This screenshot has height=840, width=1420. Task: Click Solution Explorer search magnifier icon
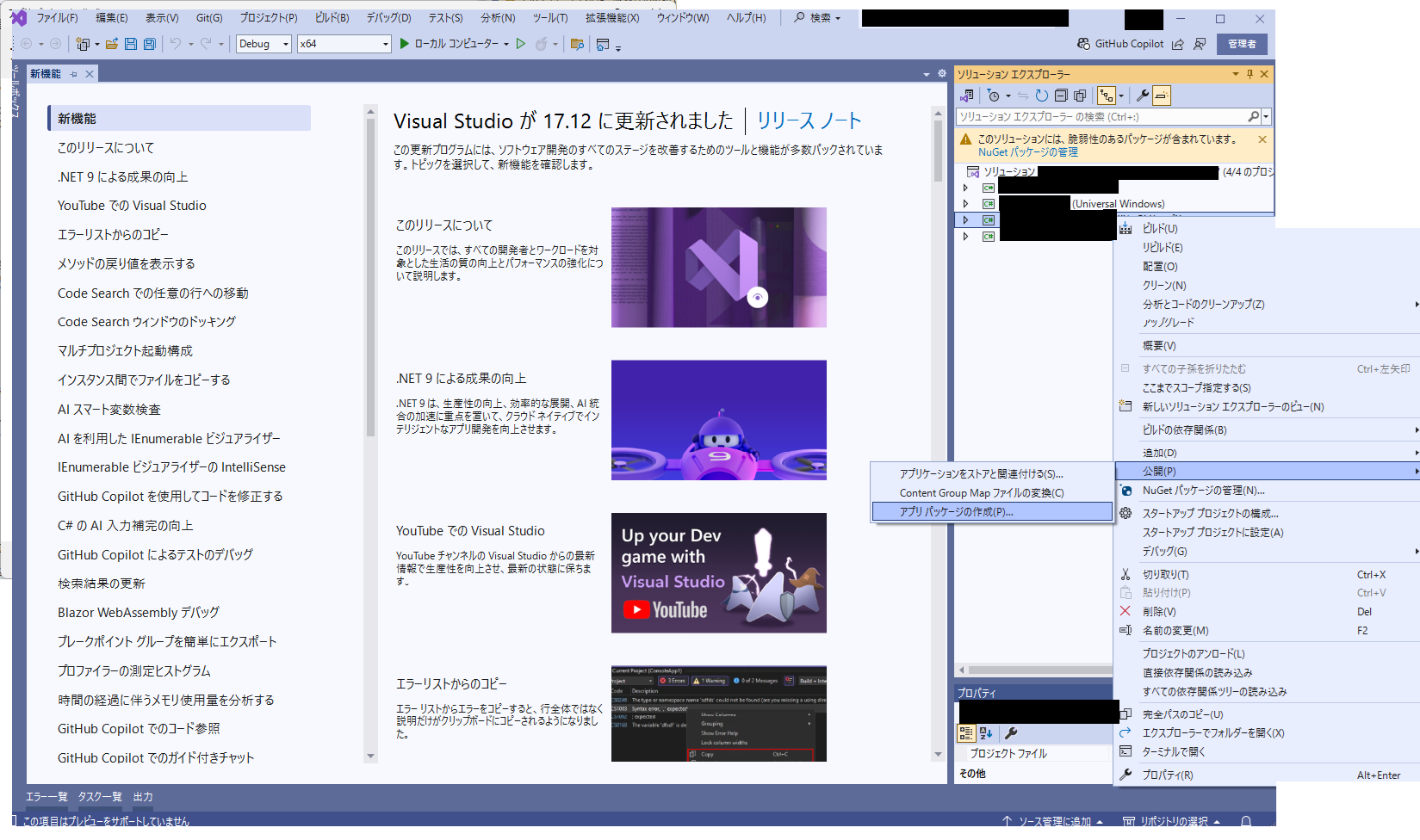(1254, 116)
